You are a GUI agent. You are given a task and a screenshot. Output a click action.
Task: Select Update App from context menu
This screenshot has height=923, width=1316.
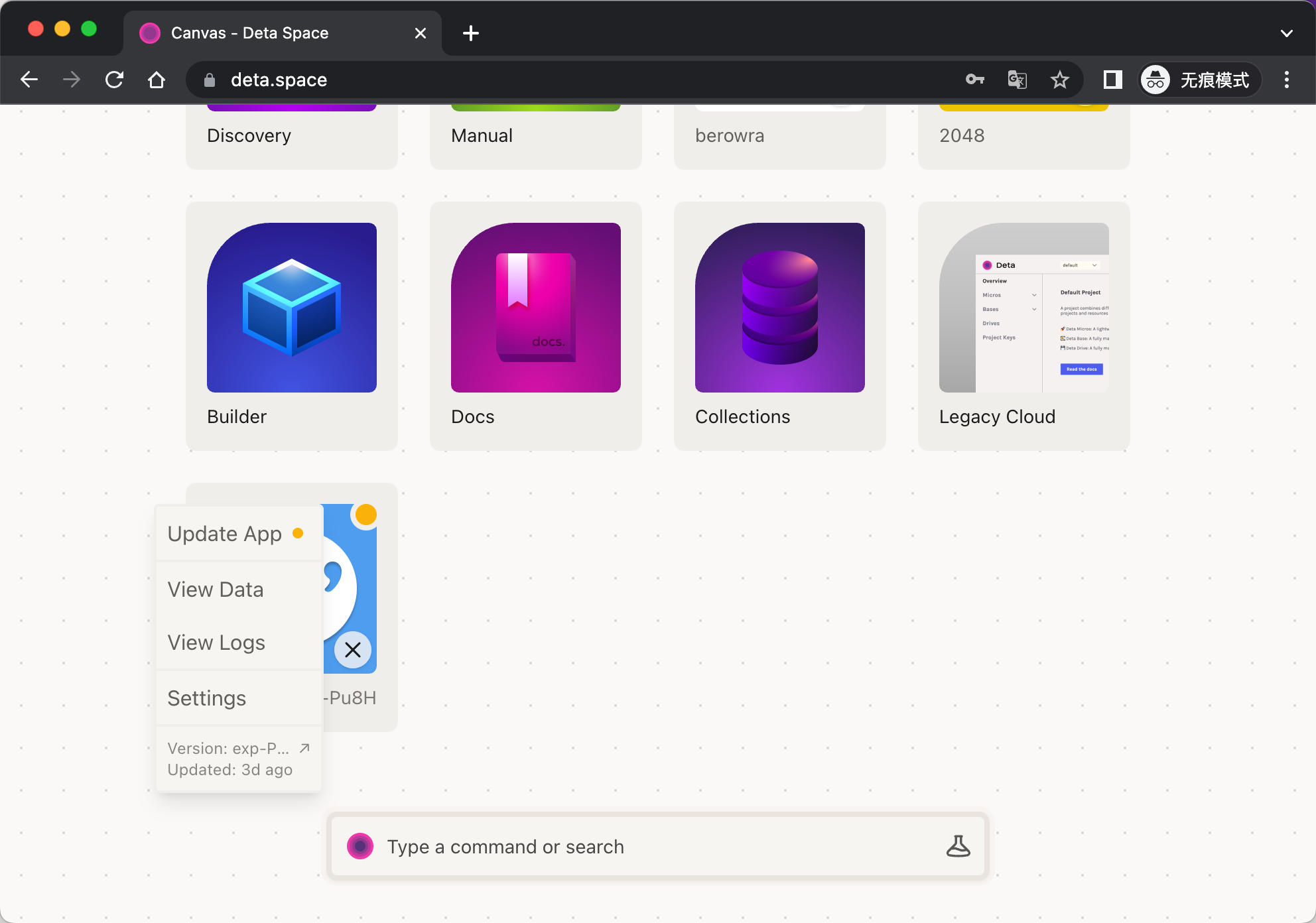click(x=226, y=534)
